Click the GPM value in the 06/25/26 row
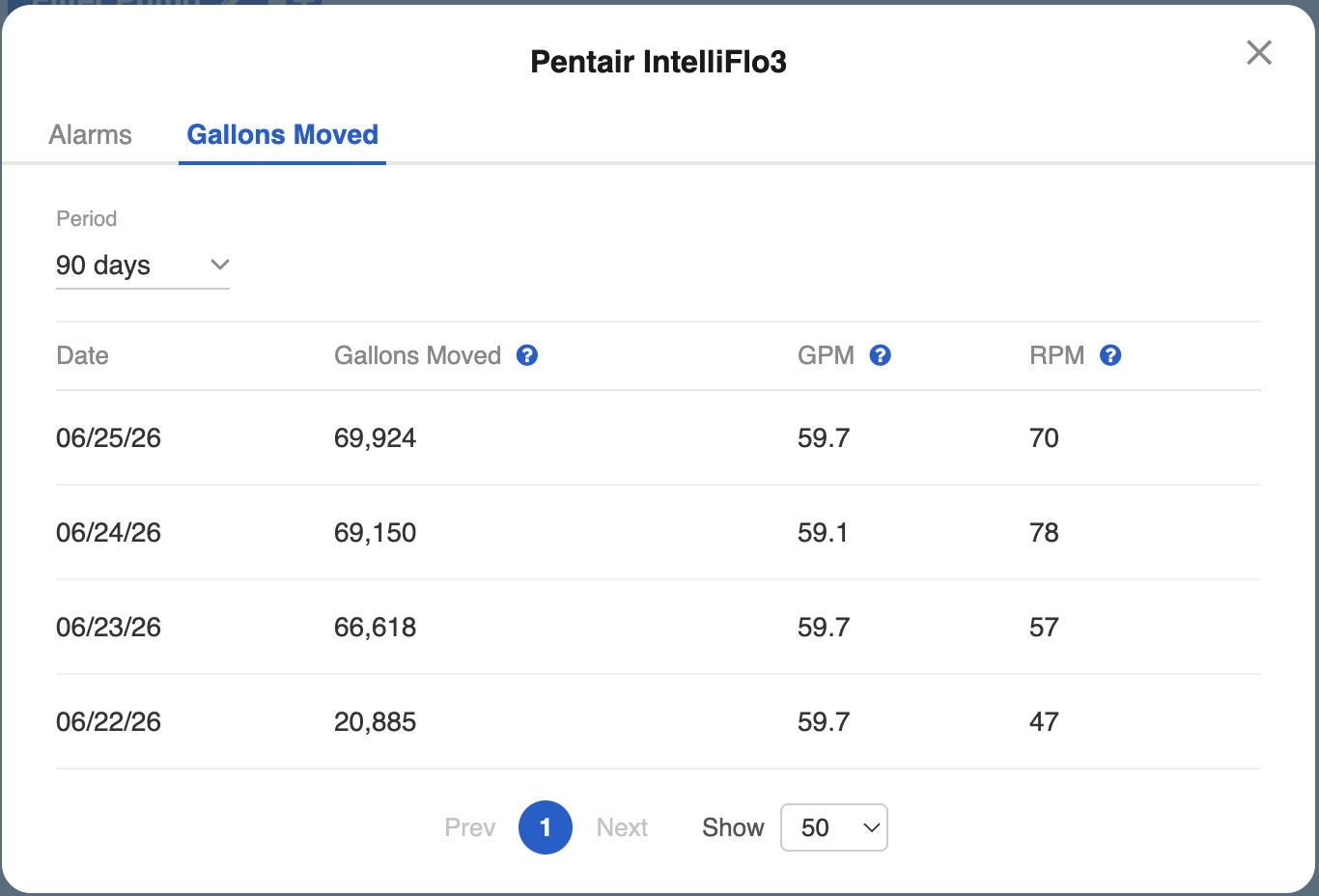The height and width of the screenshot is (896, 1319). 824,438
